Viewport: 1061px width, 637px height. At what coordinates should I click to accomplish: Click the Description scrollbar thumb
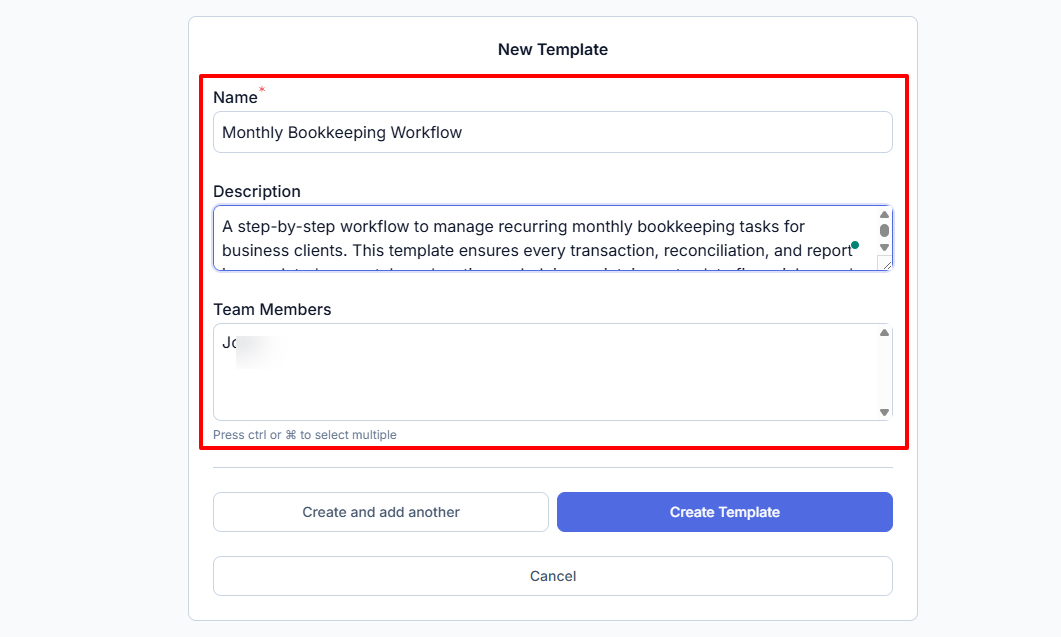click(883, 231)
